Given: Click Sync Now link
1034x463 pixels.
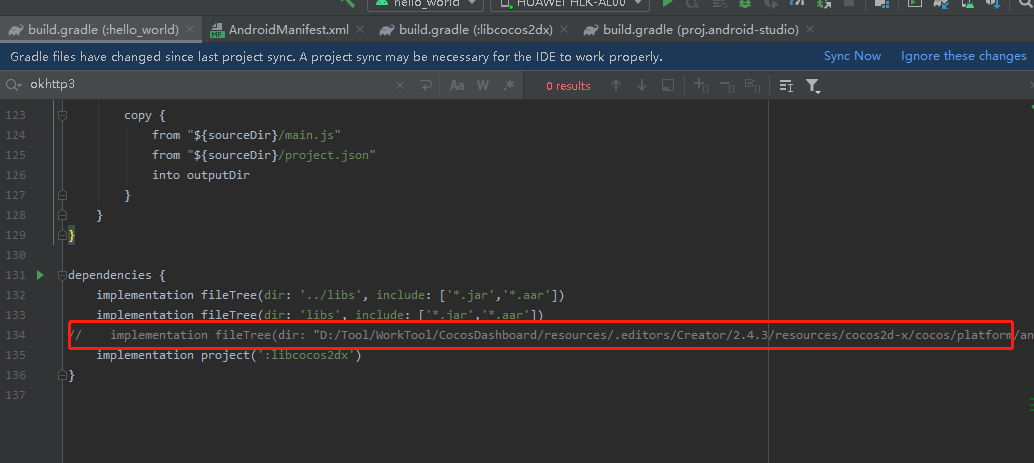Looking at the screenshot, I should [852, 56].
